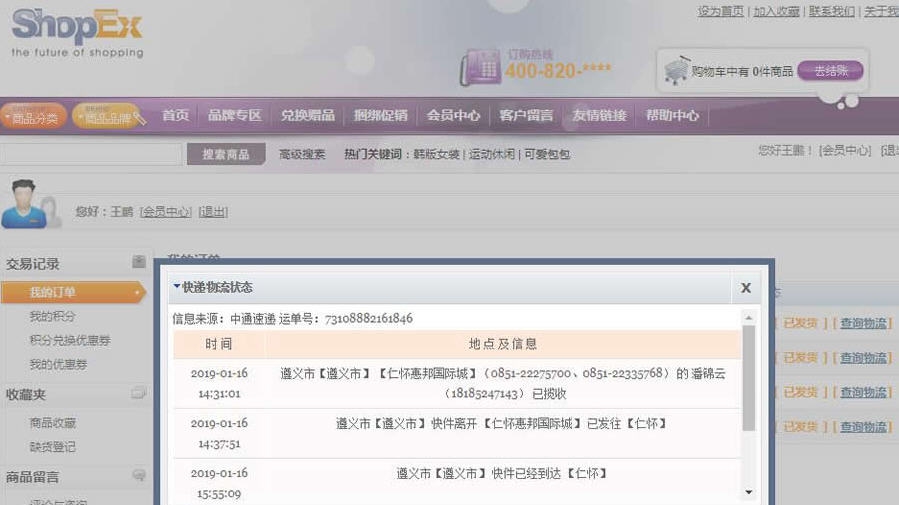Collapse the 快递物流状态 panel triangle
This screenshot has width=899, height=505.
point(177,285)
